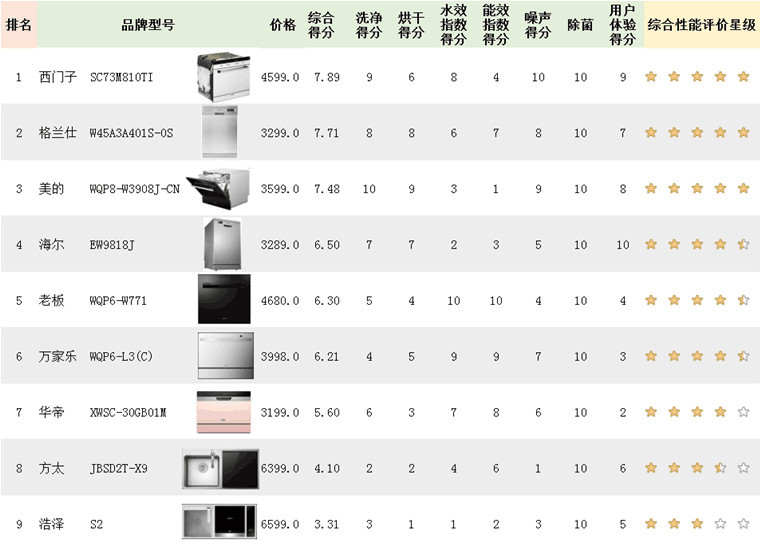Select model number S2

point(96,524)
